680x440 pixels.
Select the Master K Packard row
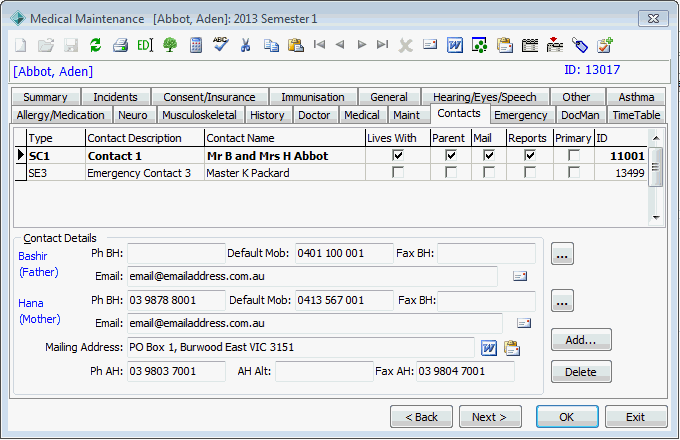coord(330,173)
